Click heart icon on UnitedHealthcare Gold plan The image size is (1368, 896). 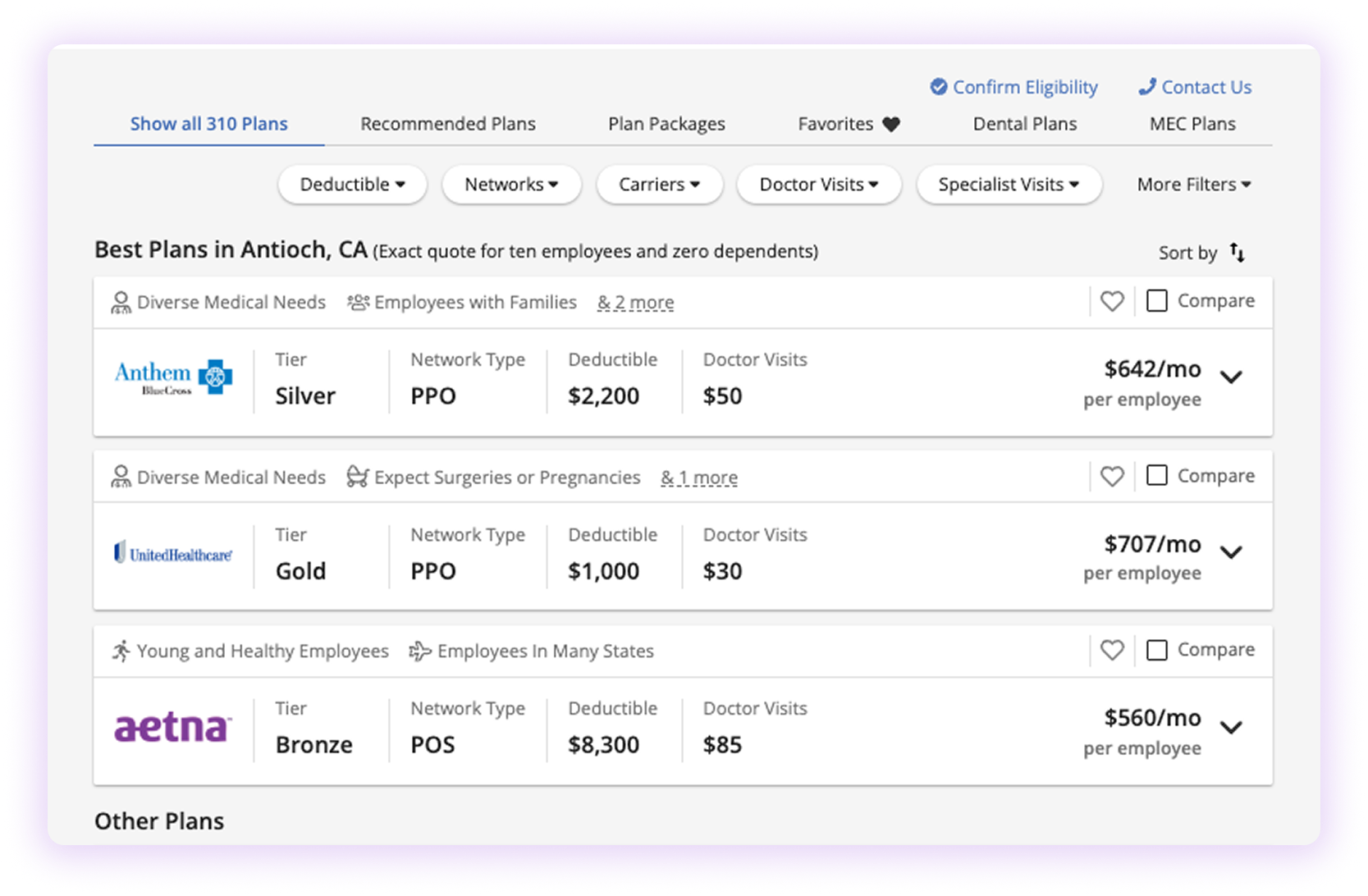pyautogui.click(x=1111, y=477)
